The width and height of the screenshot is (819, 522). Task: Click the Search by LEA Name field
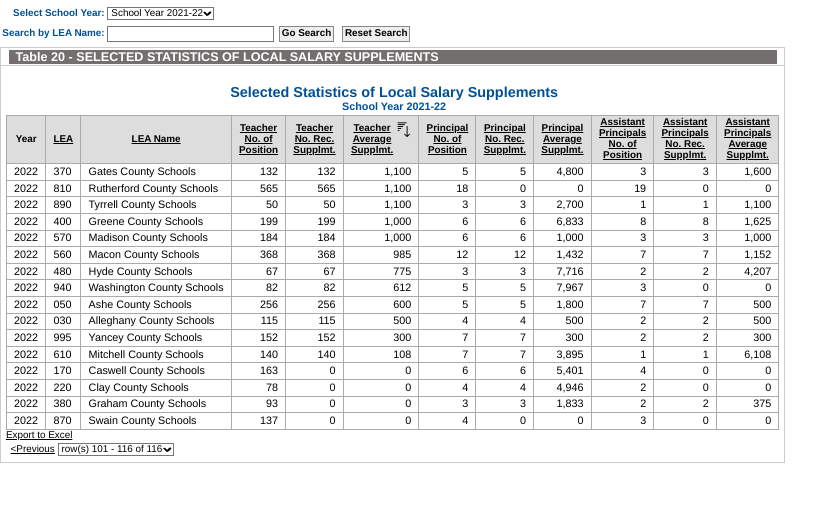(x=190, y=34)
